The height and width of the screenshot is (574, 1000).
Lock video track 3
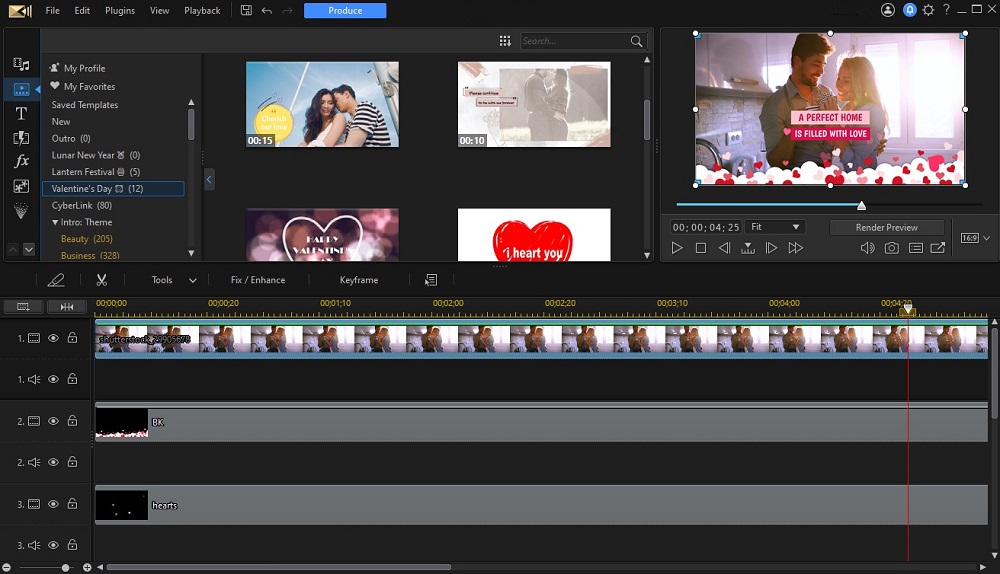73,503
